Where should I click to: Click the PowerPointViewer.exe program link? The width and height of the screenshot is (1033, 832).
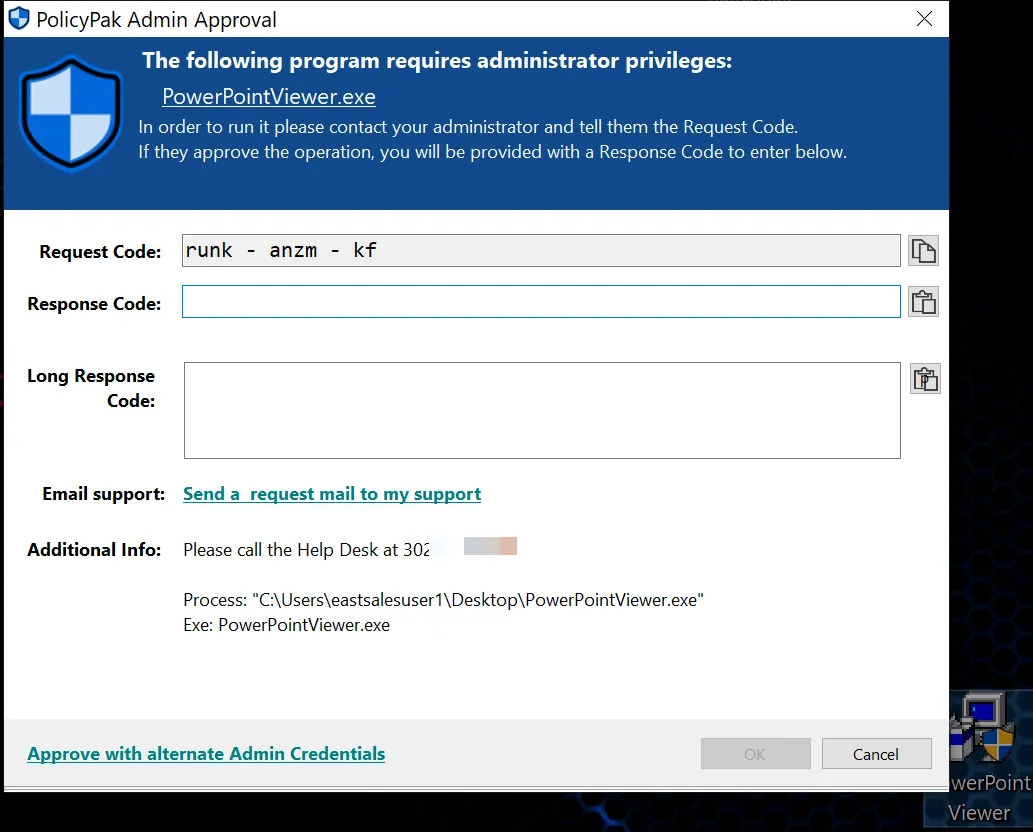(x=269, y=97)
